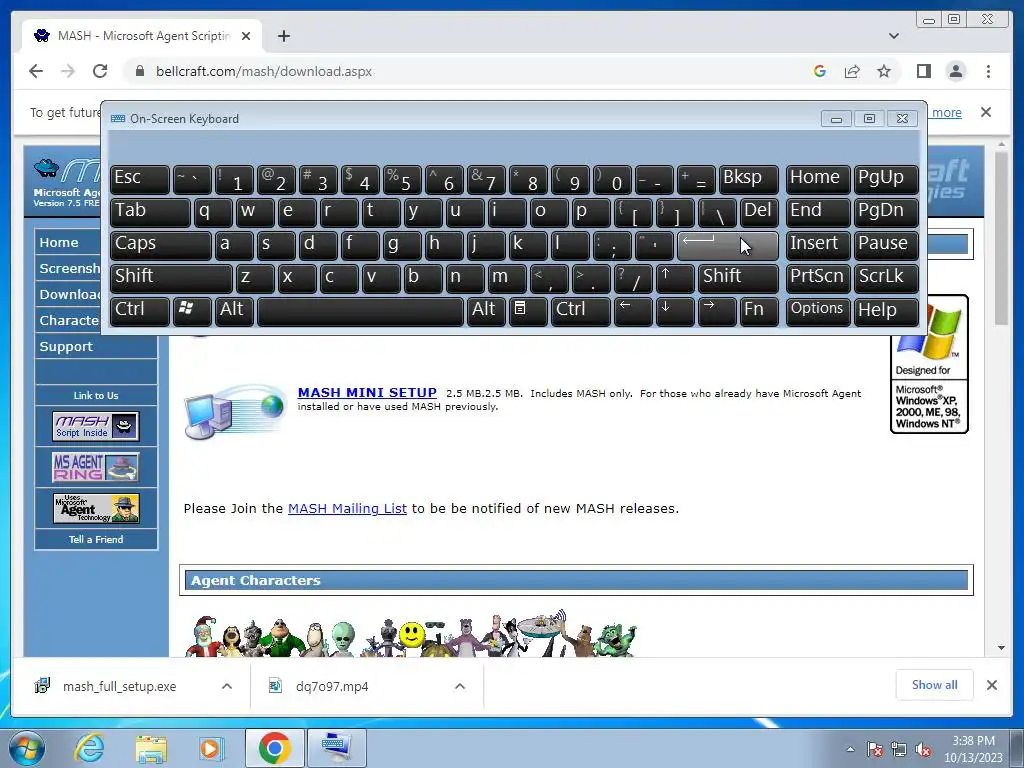Viewport: 1024px width, 768px height.
Task: Toggle the Fn key on the keyboard
Action: pyautogui.click(x=759, y=310)
